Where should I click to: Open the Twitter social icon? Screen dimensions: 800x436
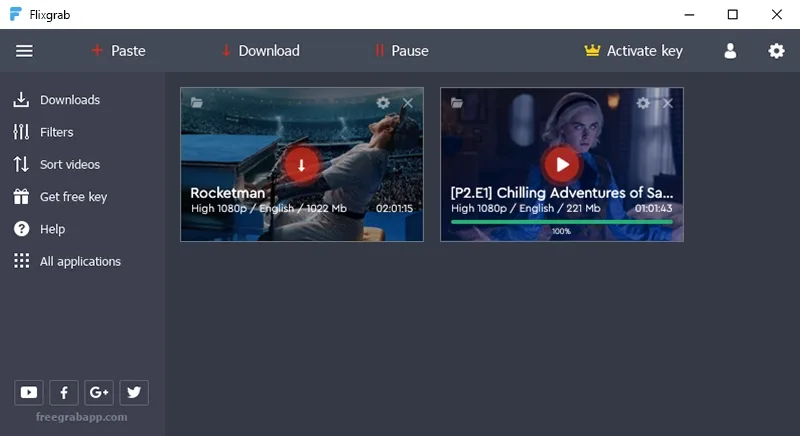pyautogui.click(x=134, y=393)
